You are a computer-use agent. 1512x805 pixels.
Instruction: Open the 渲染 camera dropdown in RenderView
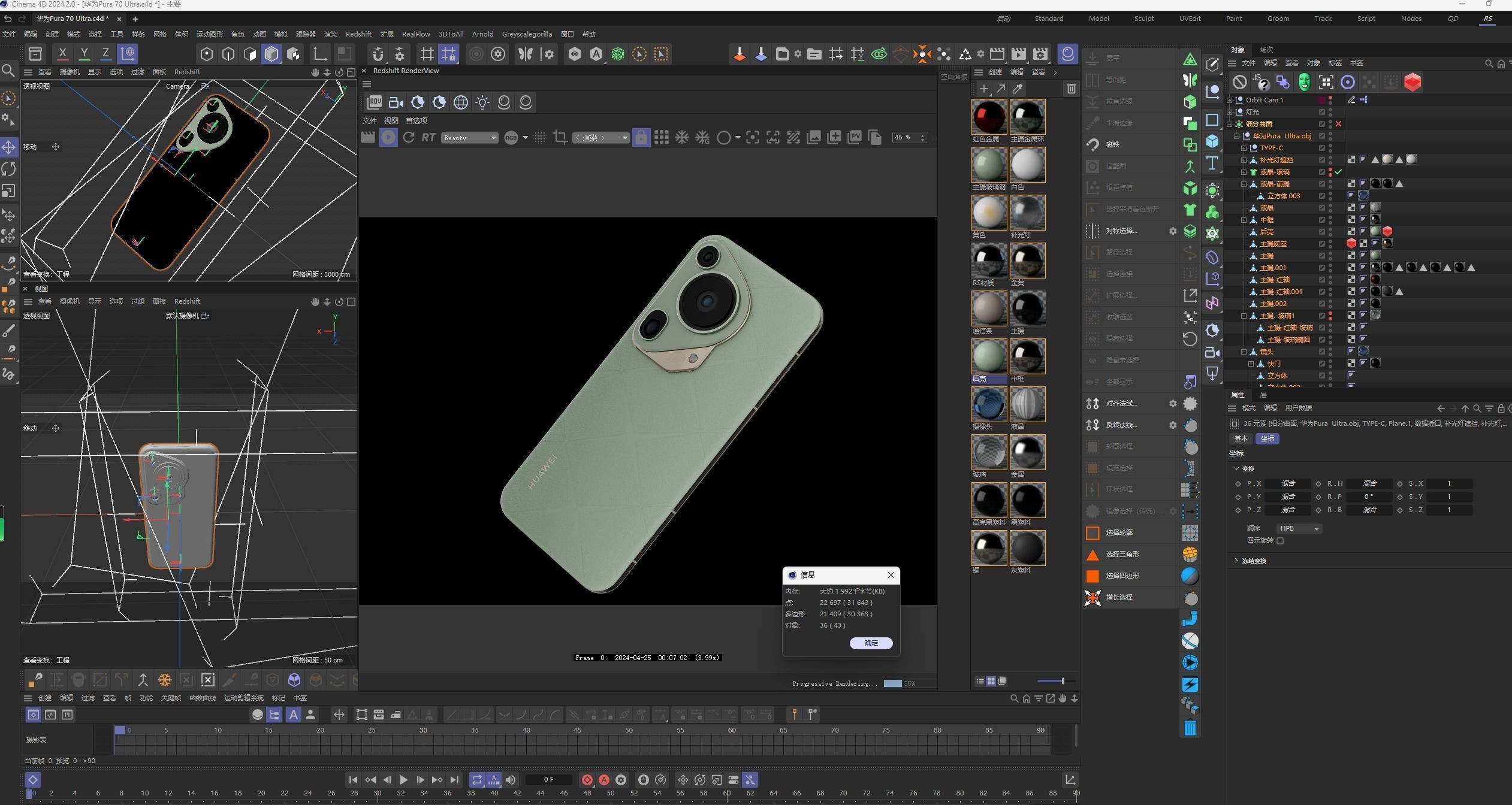click(600, 138)
